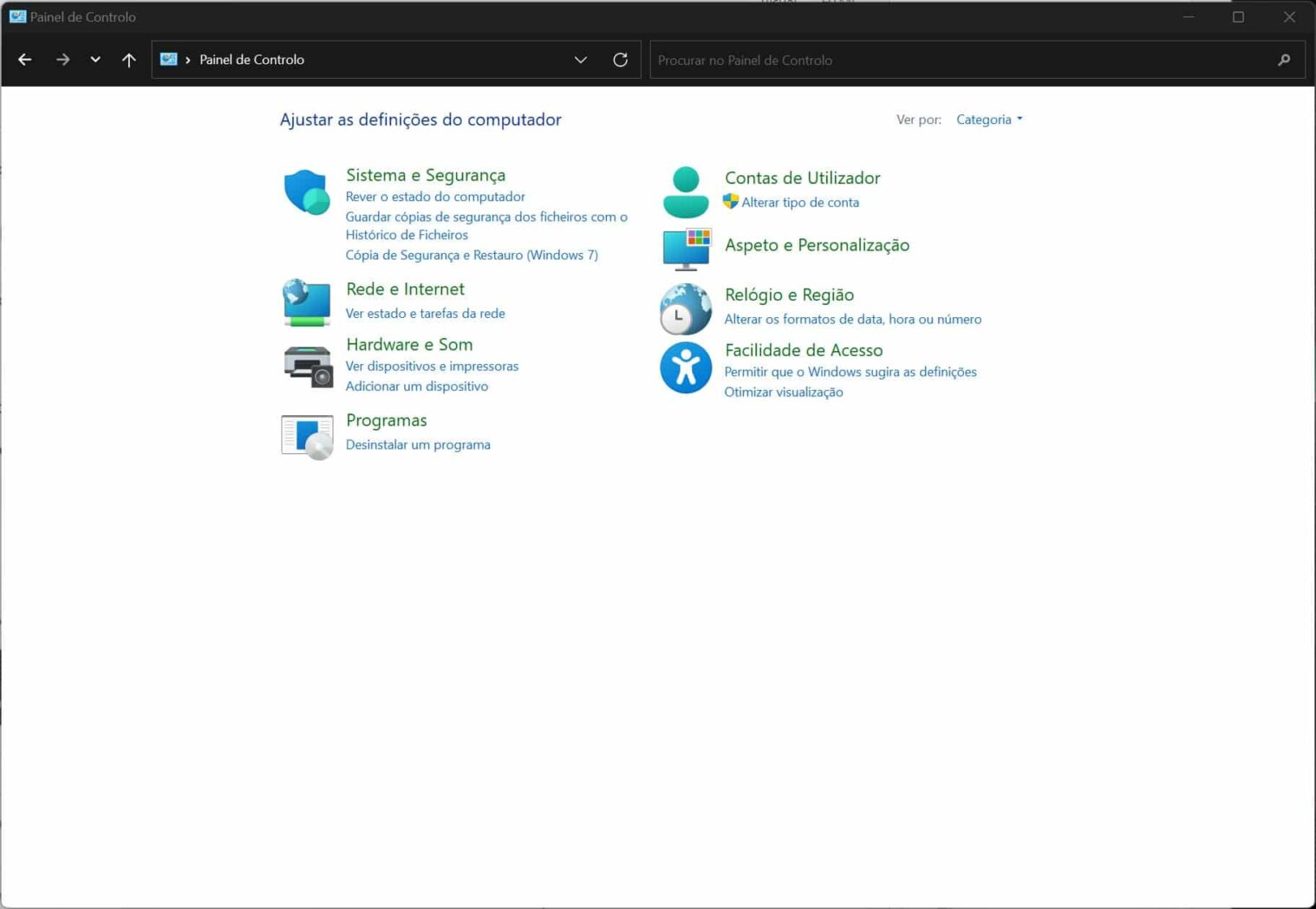Expand the recent locations dropdown arrow
The height and width of the screenshot is (909, 1316).
[95, 60]
